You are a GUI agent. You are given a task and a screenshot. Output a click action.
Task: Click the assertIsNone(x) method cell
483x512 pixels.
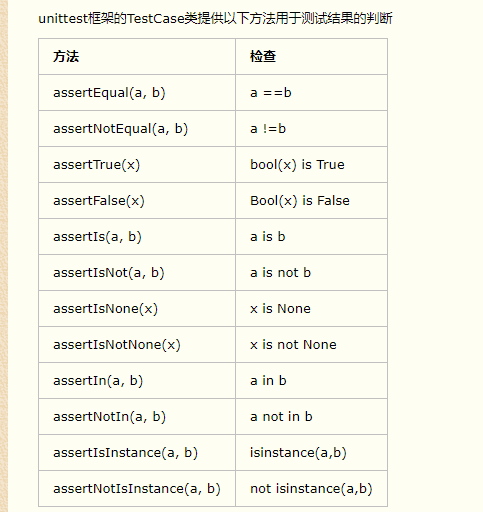[137, 309]
